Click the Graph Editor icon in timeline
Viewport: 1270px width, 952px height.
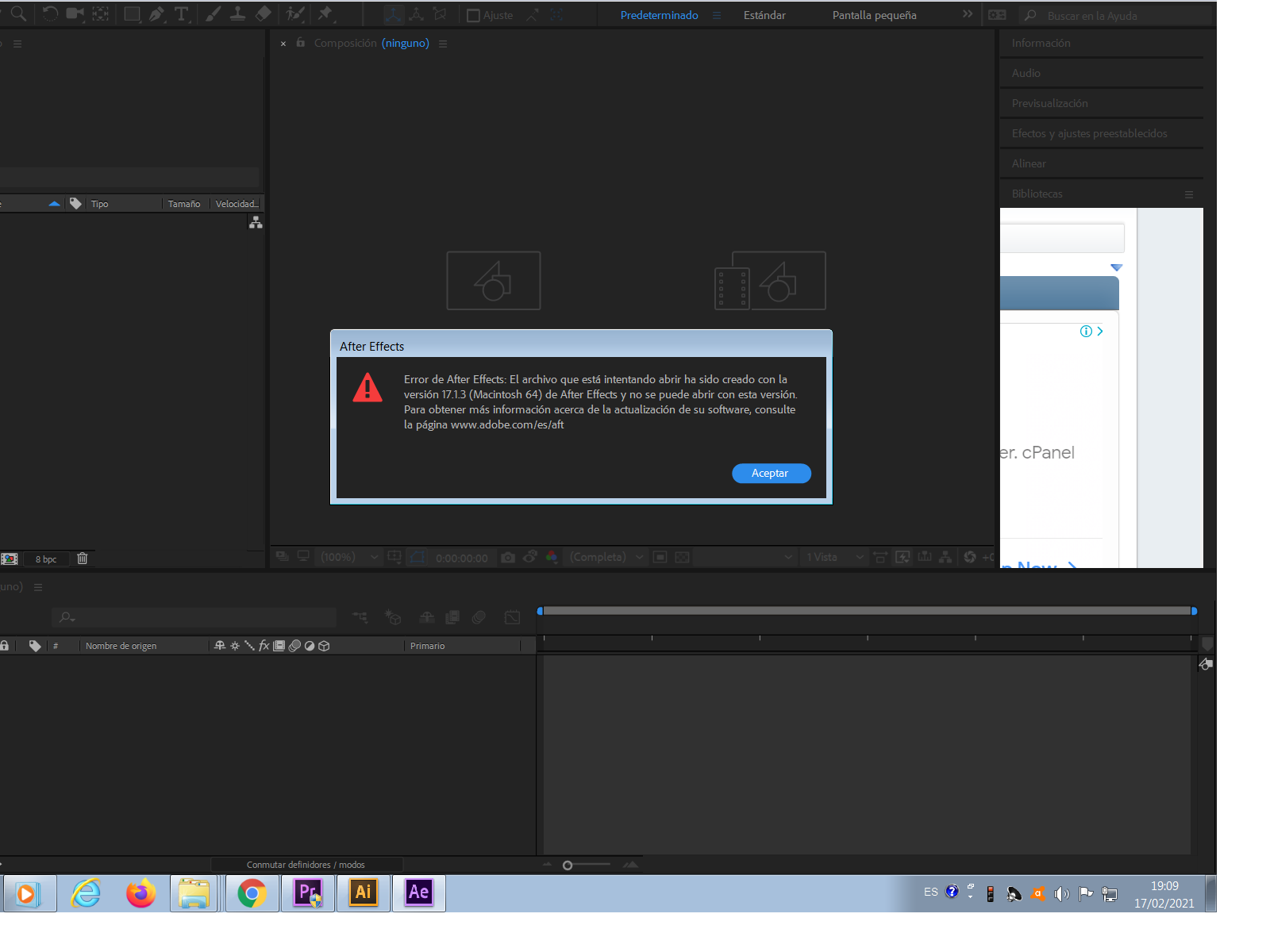tap(512, 617)
